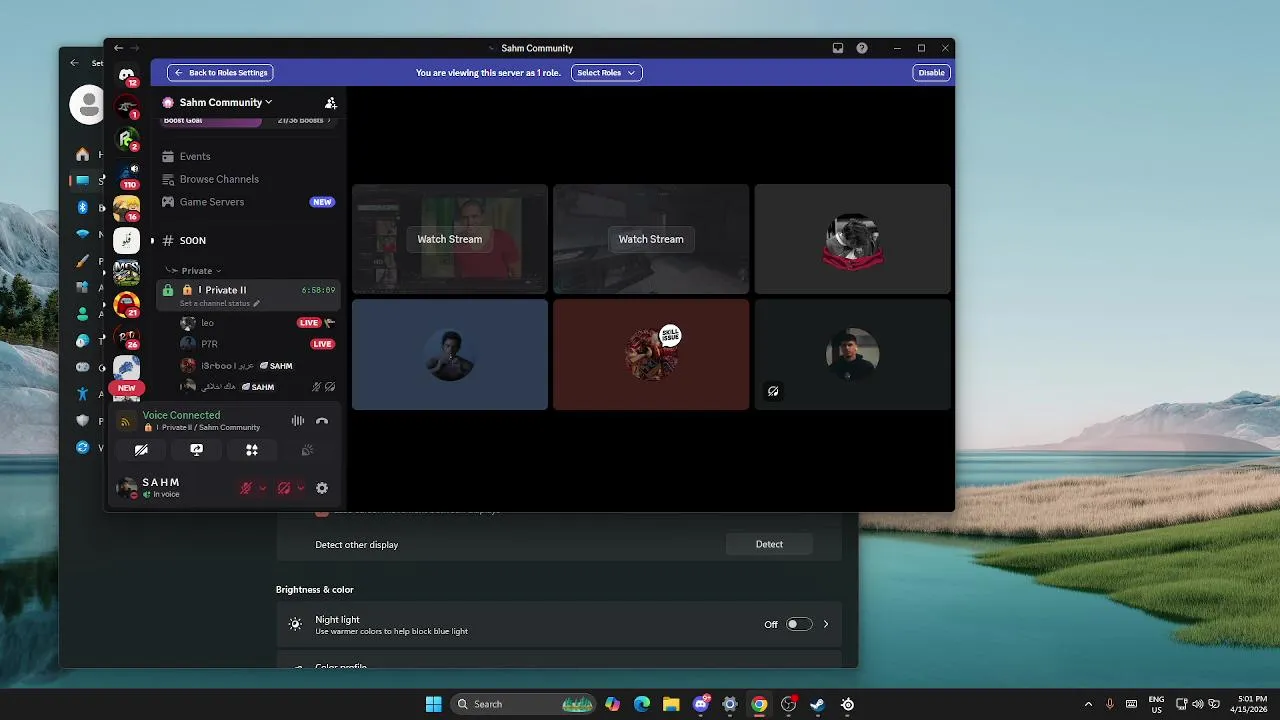The height and width of the screenshot is (720, 1280).
Task: Click the invite people icon beside Sahm Community
Action: (x=331, y=102)
